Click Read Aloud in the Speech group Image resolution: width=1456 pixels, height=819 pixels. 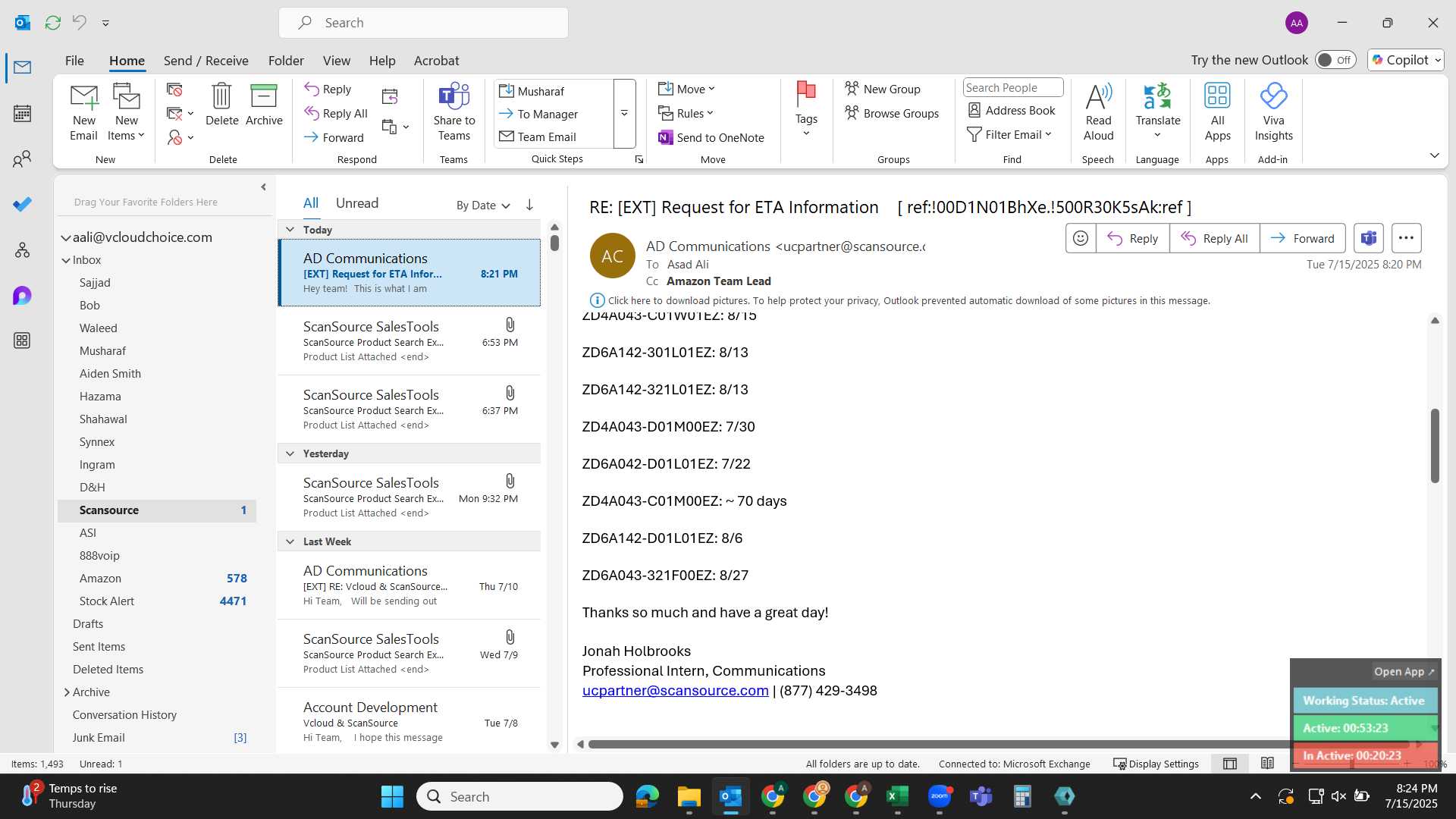(x=1098, y=112)
